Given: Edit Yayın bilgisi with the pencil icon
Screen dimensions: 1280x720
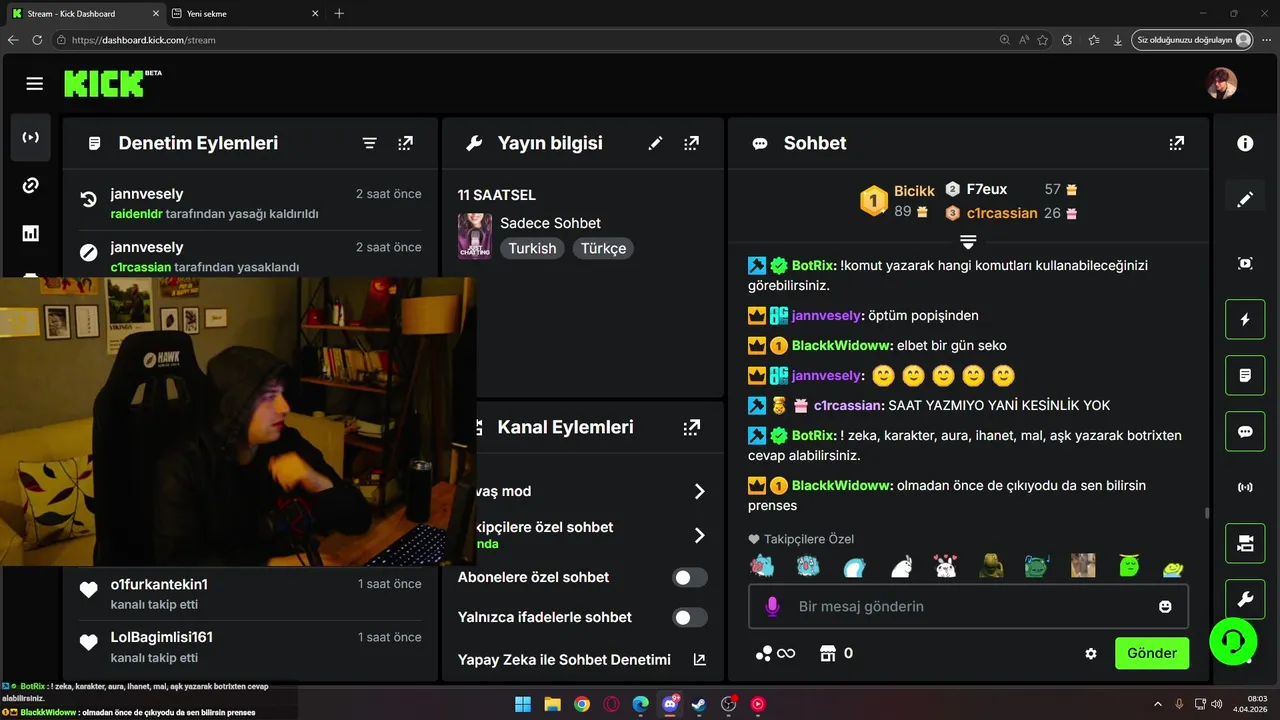Looking at the screenshot, I should [x=655, y=143].
